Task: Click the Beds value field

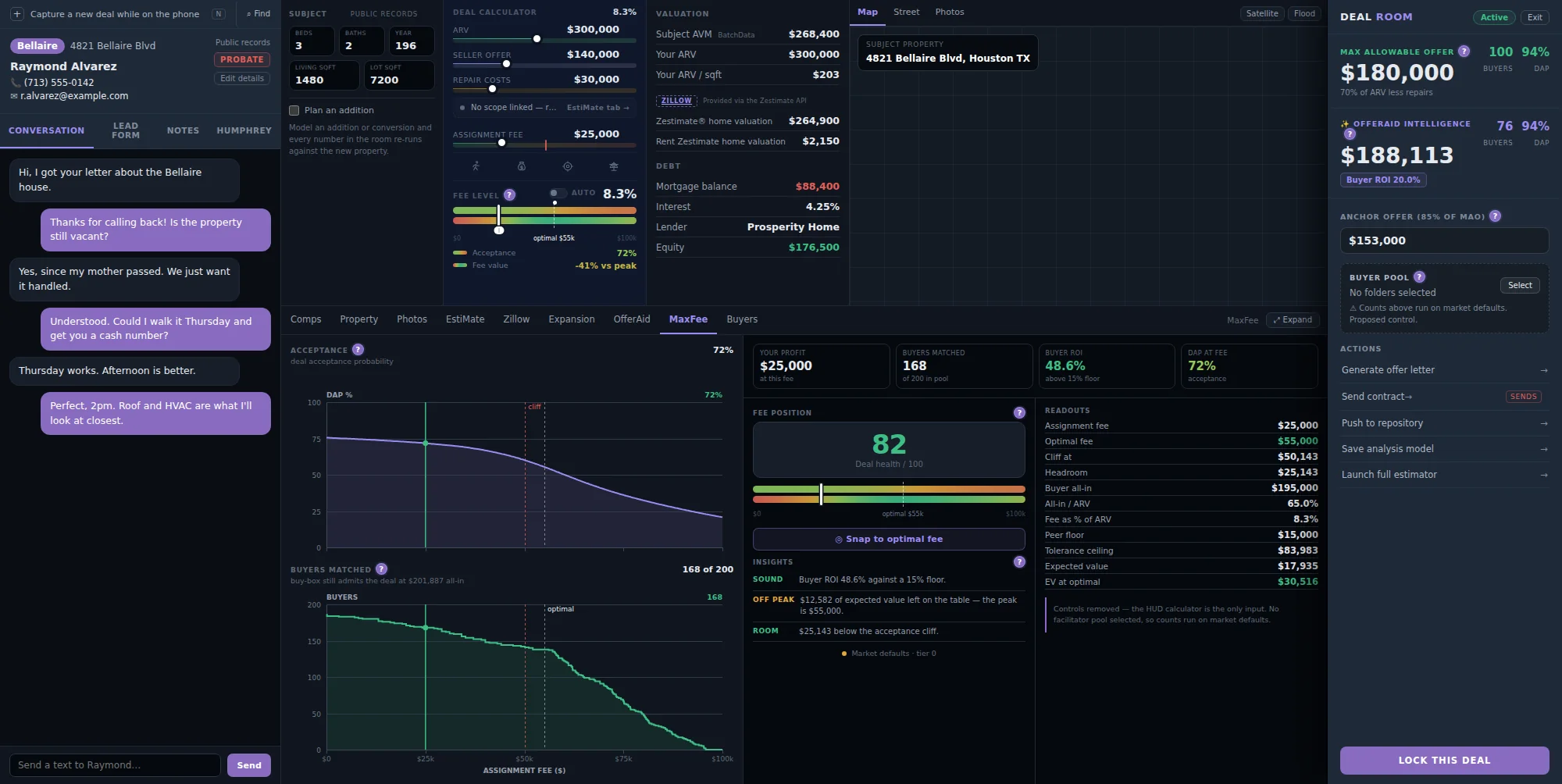Action: coord(312,41)
